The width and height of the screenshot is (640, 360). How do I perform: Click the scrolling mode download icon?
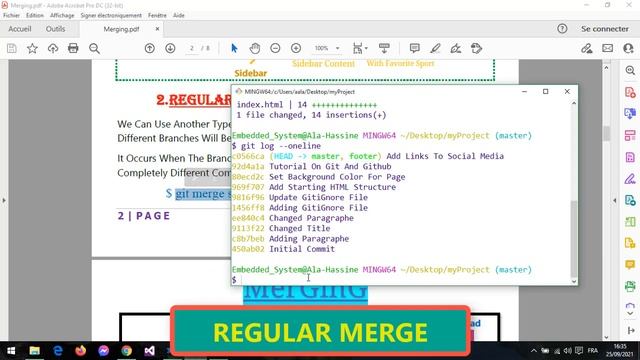384,49
